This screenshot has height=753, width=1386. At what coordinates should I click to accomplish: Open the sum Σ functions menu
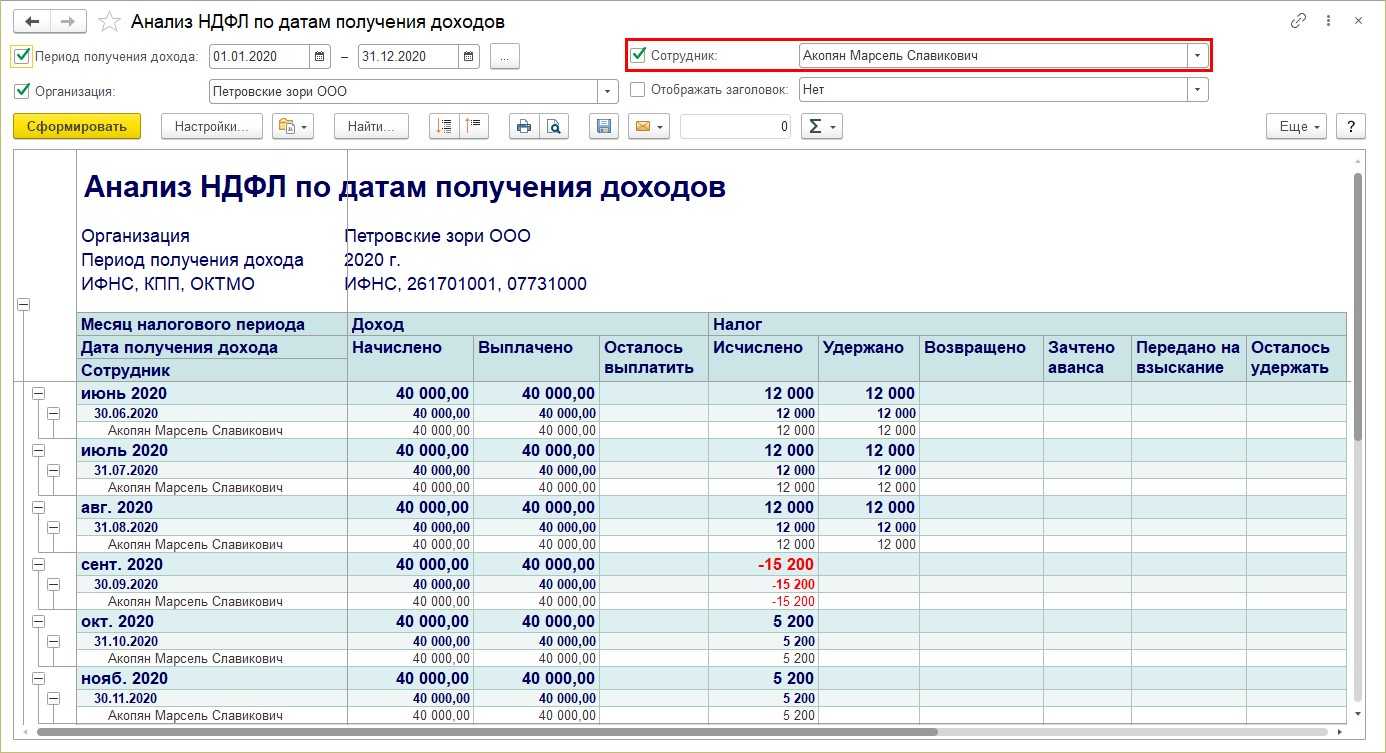[x=821, y=126]
